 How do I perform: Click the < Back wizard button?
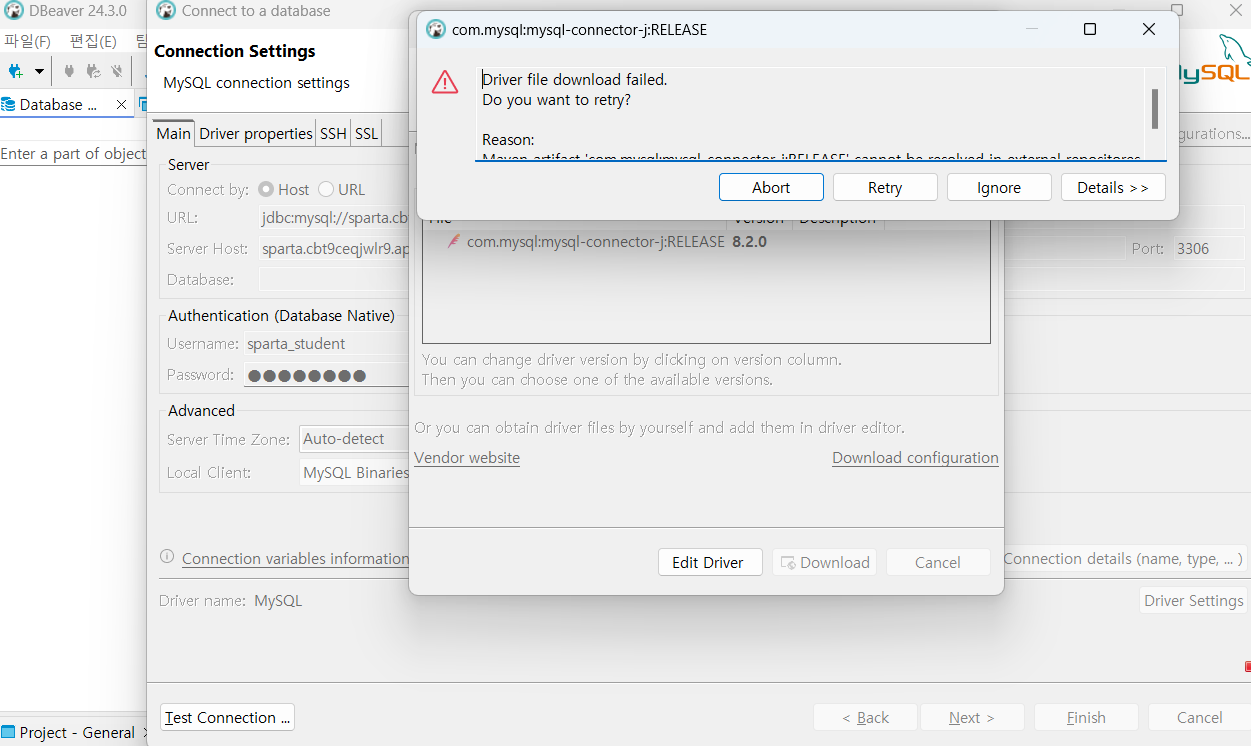[865, 717]
